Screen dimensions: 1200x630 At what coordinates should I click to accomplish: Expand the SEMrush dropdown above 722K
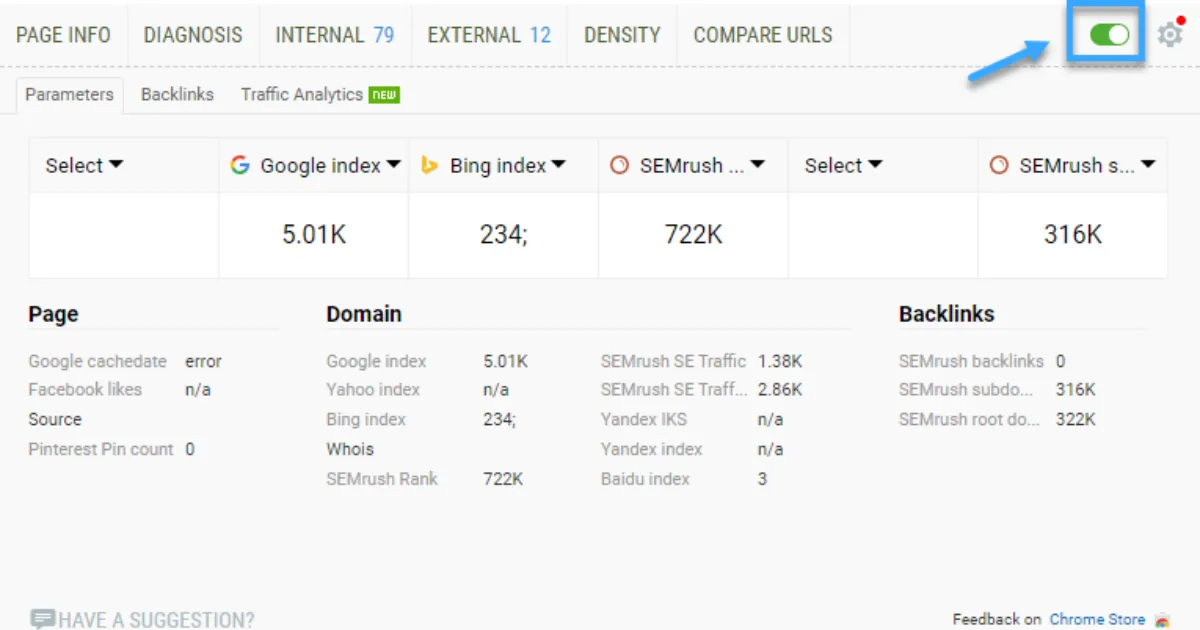(690, 166)
